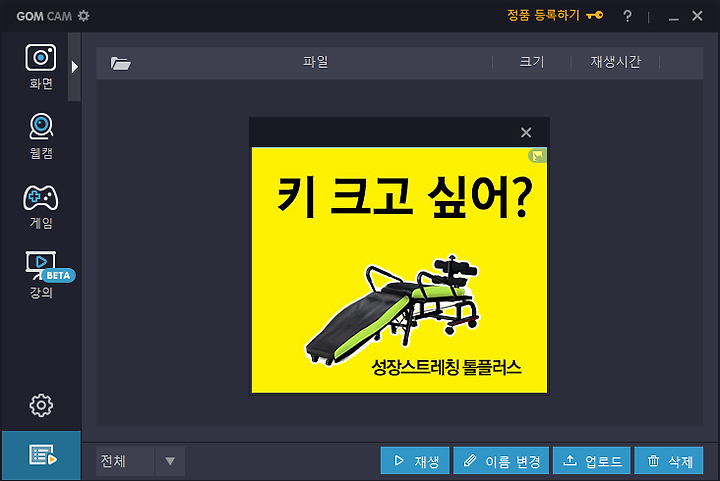Open the 전체 filter dropdown

pos(141,461)
